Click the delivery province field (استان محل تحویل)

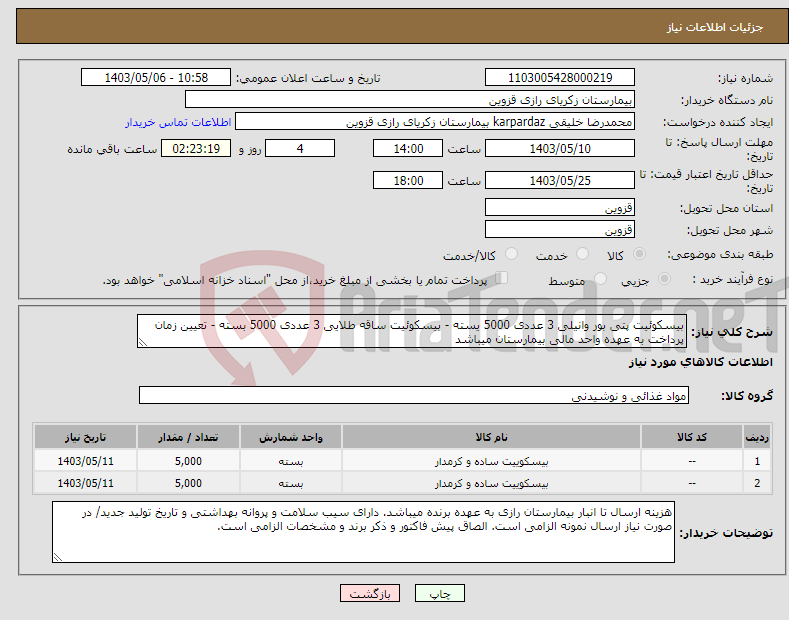(x=560, y=207)
